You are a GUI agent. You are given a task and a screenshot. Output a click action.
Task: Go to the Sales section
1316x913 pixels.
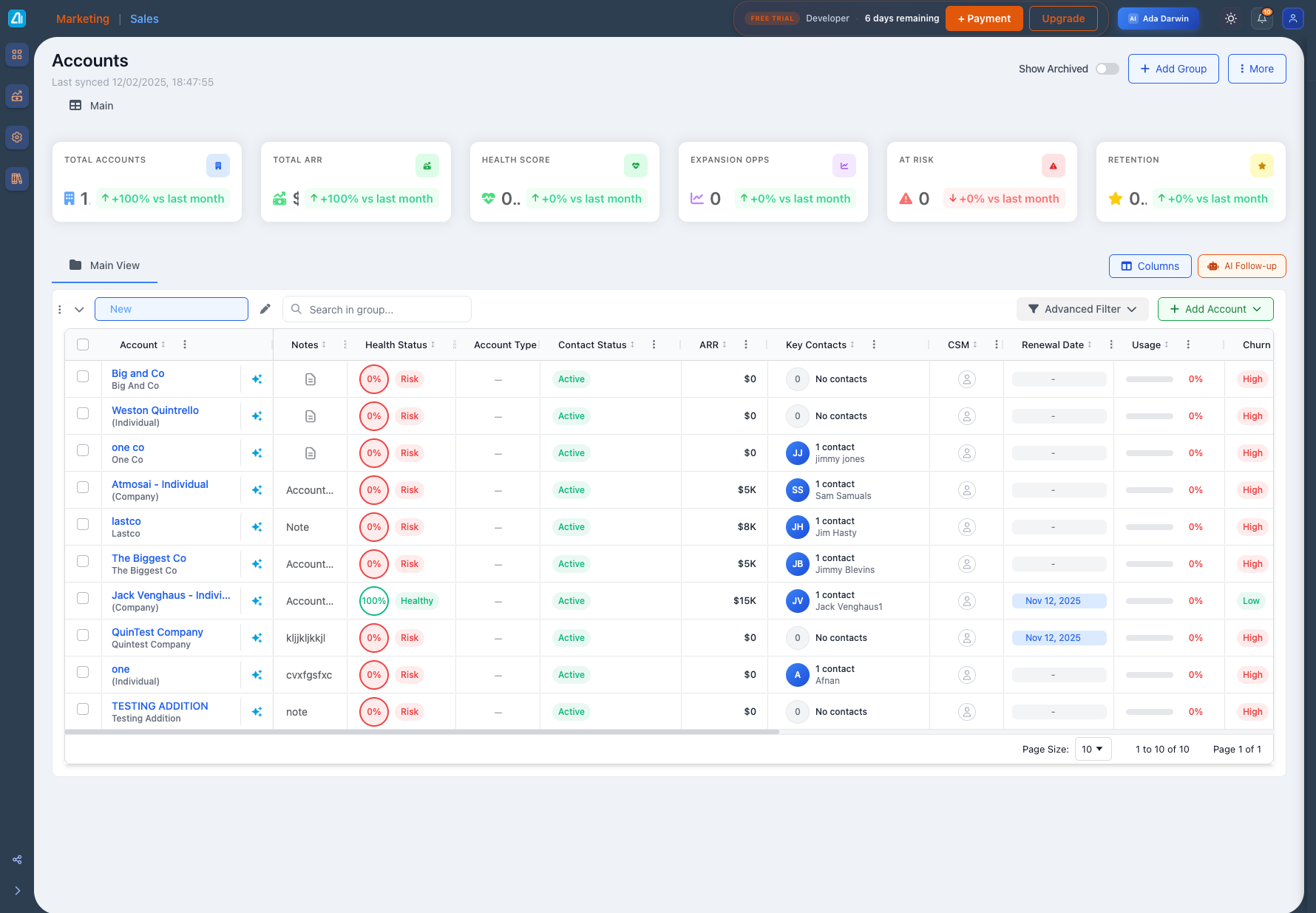[144, 19]
